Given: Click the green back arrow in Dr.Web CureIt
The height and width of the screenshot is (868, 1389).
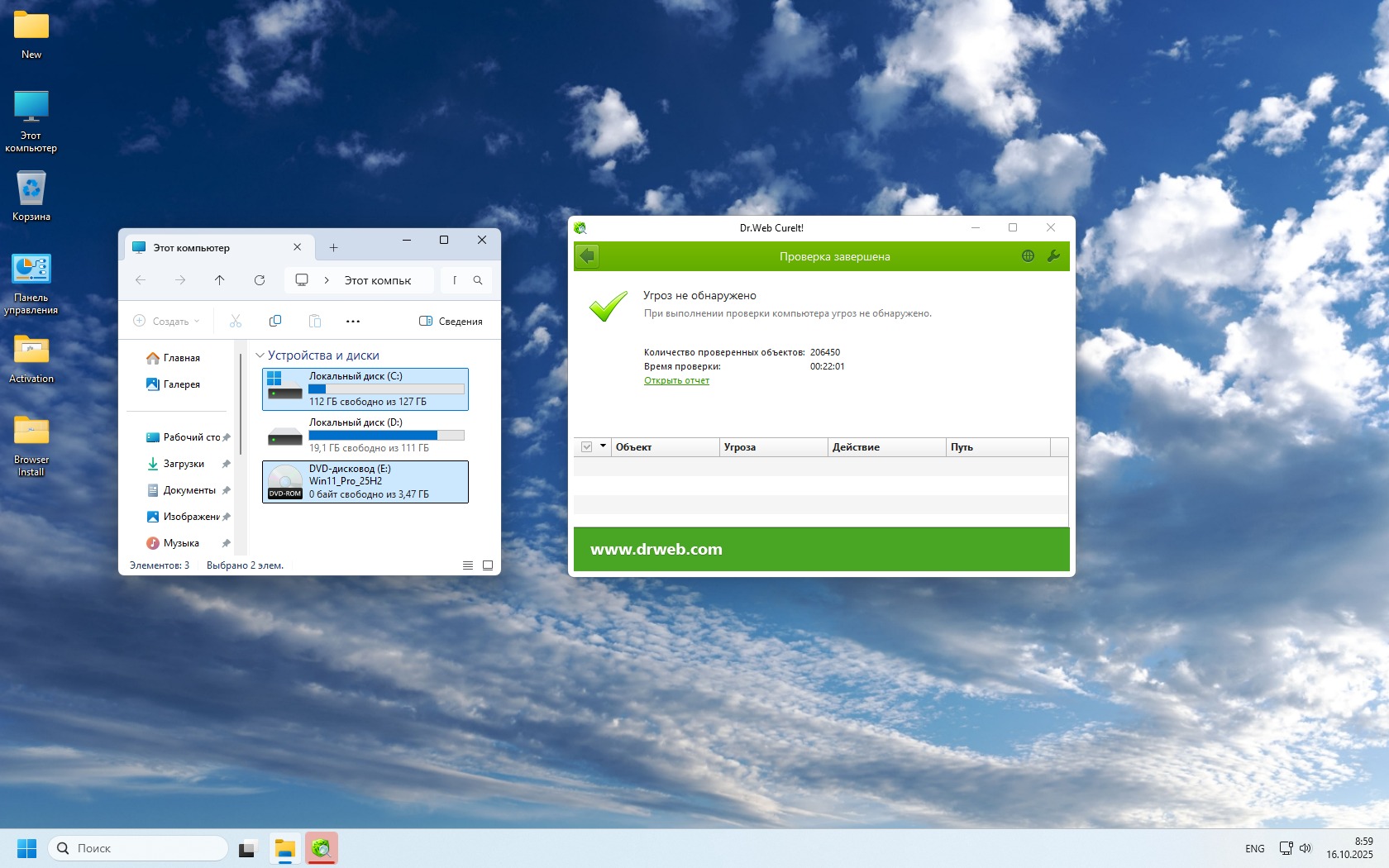Looking at the screenshot, I should 587,256.
